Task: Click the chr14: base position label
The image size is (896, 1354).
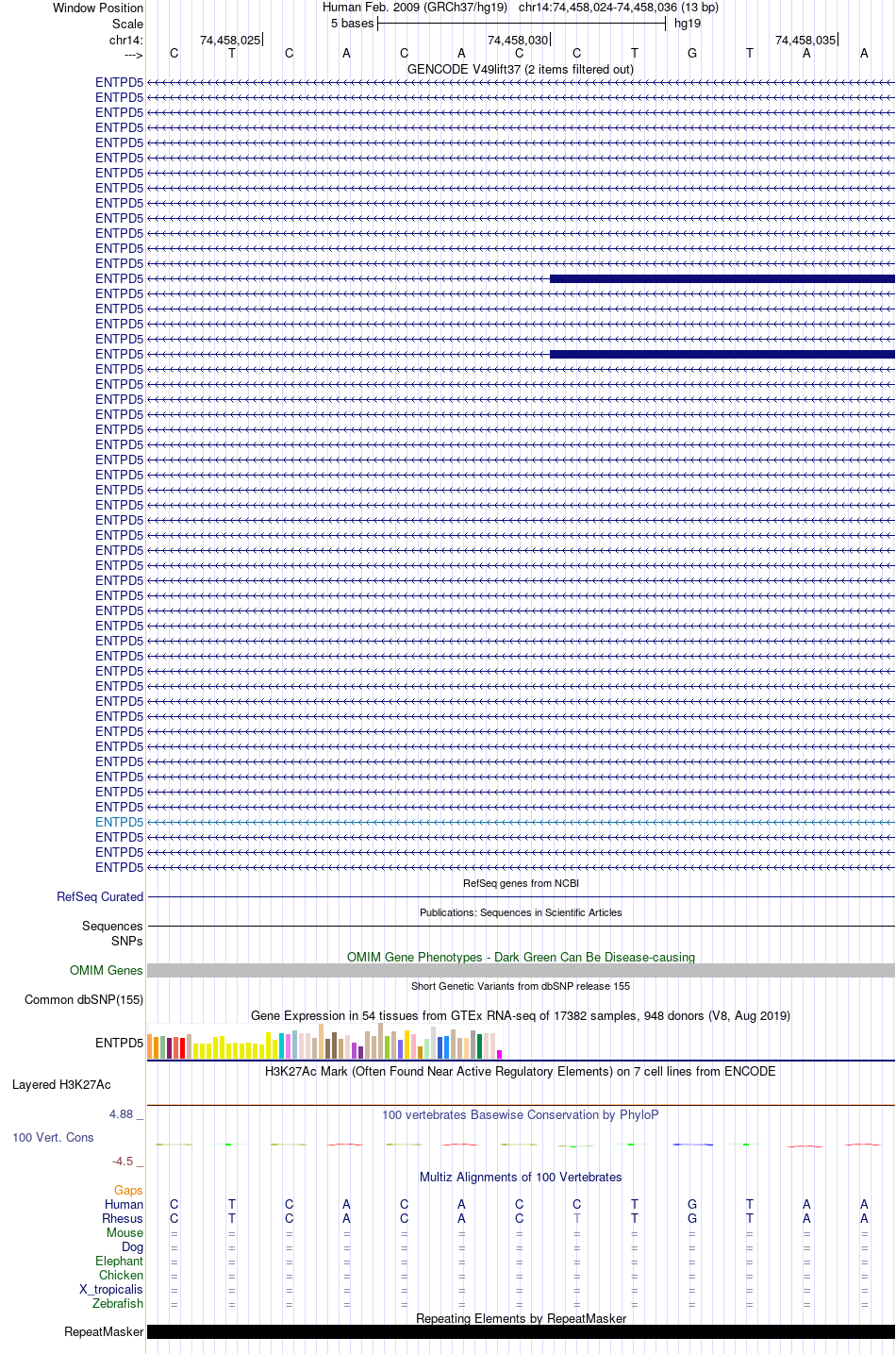Action: [x=126, y=40]
